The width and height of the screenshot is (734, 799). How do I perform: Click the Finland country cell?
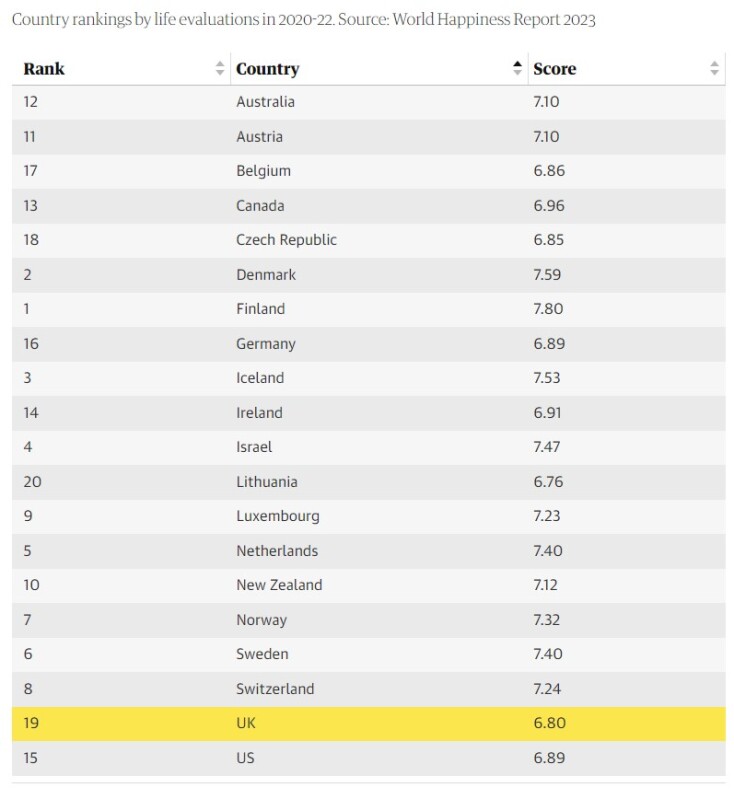[261, 309]
